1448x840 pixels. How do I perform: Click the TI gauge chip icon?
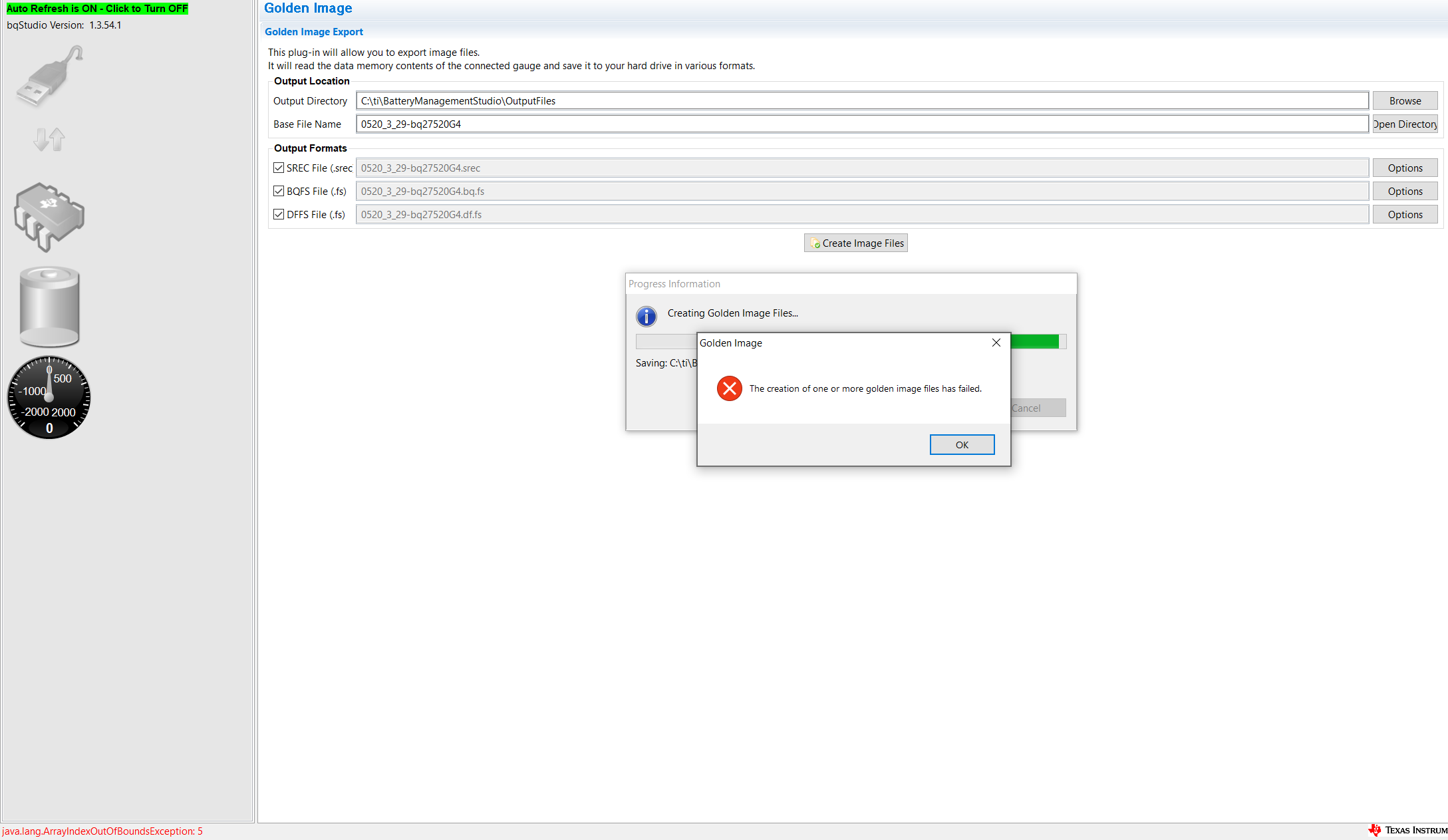click(49, 217)
